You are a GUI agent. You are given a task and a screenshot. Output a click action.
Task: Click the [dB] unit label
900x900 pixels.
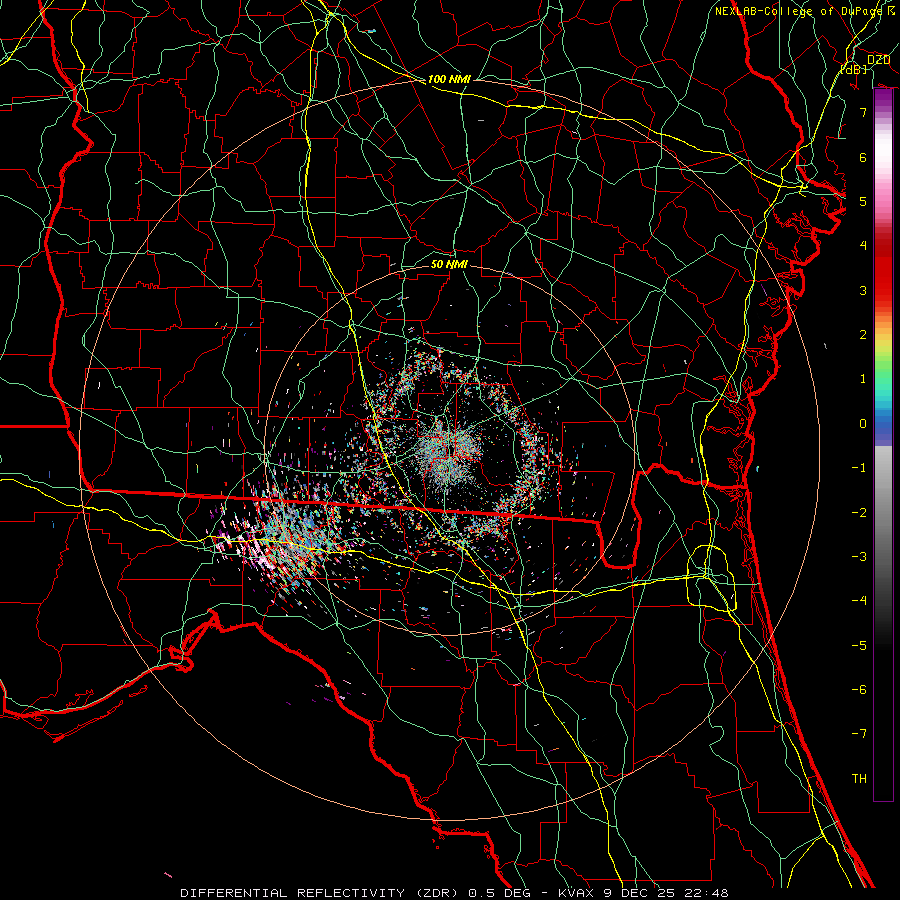(x=854, y=69)
